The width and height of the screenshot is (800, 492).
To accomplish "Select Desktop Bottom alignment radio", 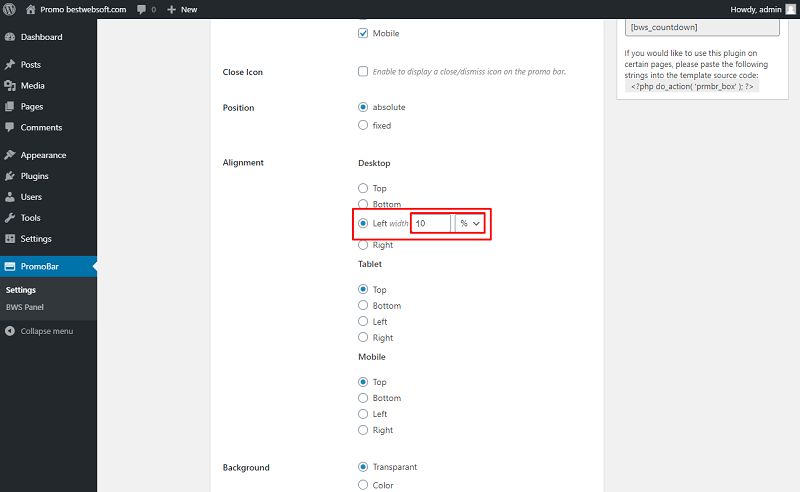I will click(x=363, y=204).
